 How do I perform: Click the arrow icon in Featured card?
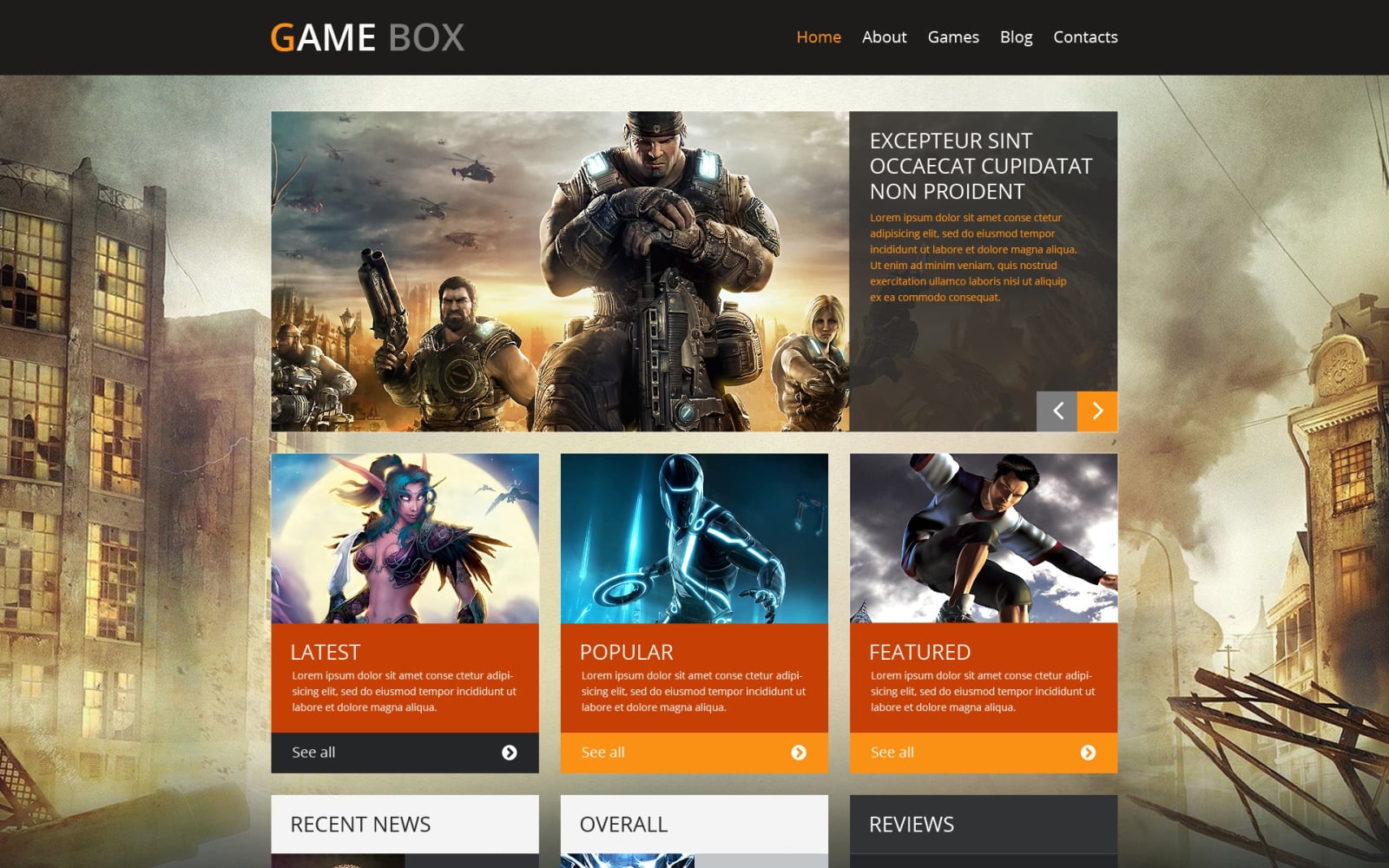coord(1088,753)
